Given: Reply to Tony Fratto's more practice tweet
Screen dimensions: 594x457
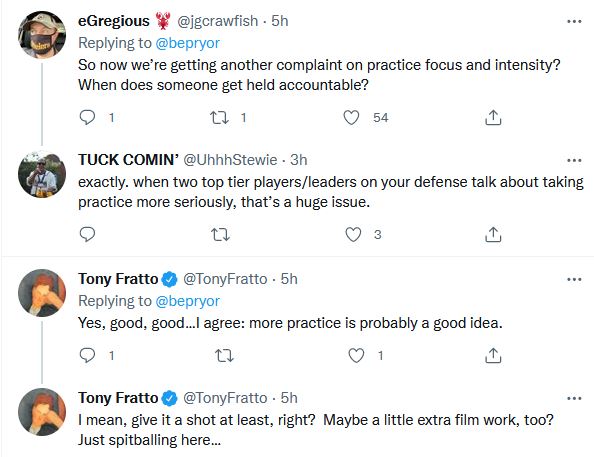Looking at the screenshot, I should (87, 355).
